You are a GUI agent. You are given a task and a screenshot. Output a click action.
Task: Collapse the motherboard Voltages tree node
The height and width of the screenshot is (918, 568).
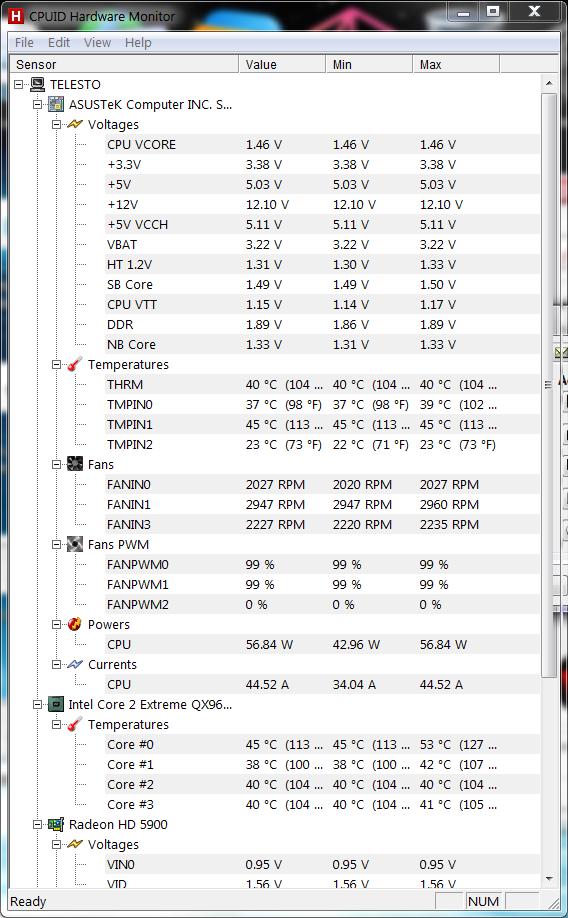[57, 125]
